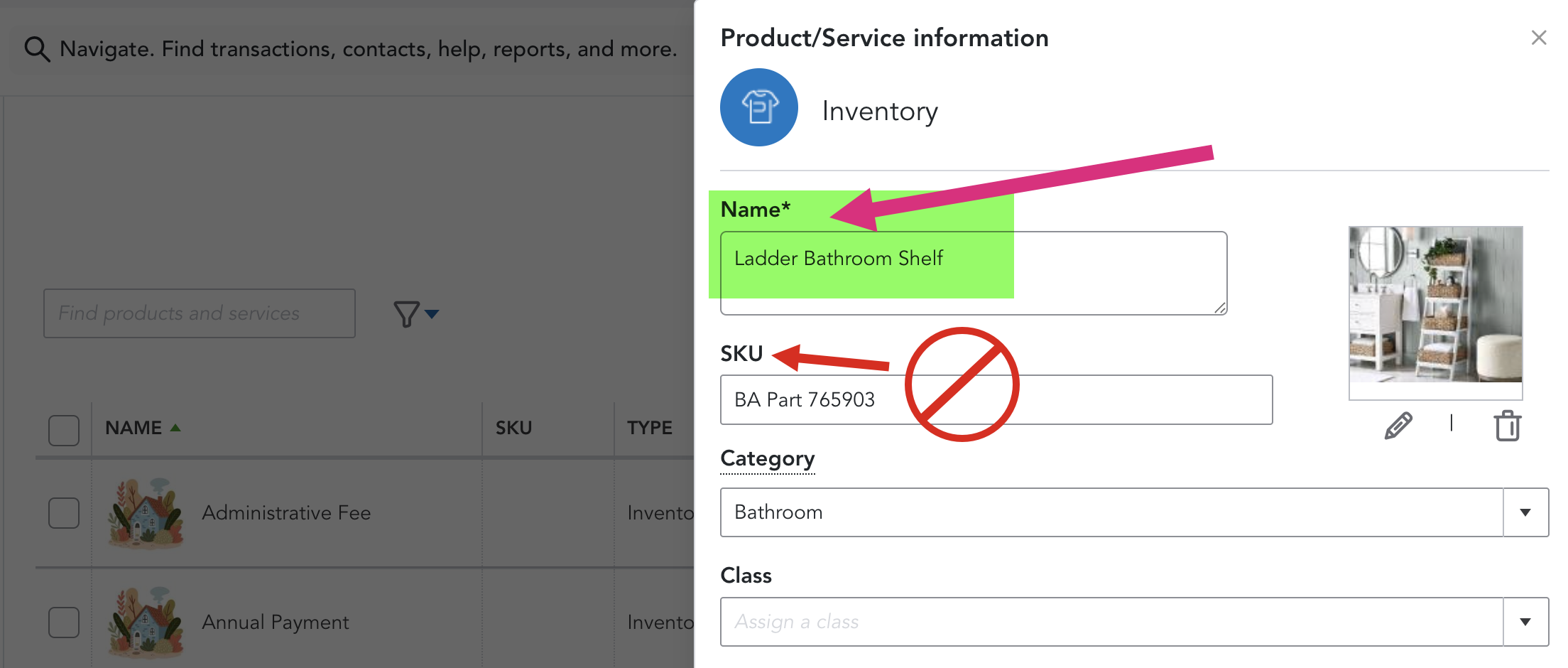Click the search magnifier icon
The height and width of the screenshot is (668, 1568).
[x=37, y=49]
